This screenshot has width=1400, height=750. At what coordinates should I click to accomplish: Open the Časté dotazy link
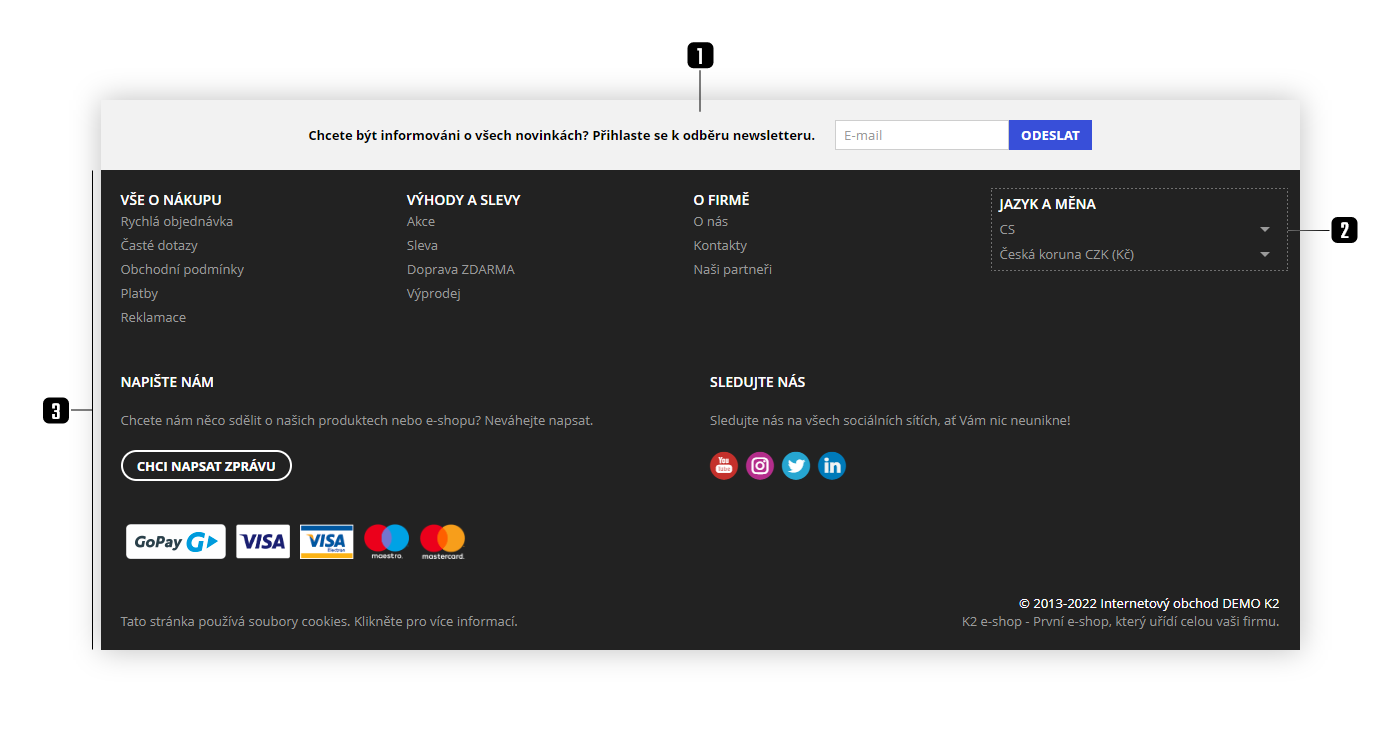159,246
